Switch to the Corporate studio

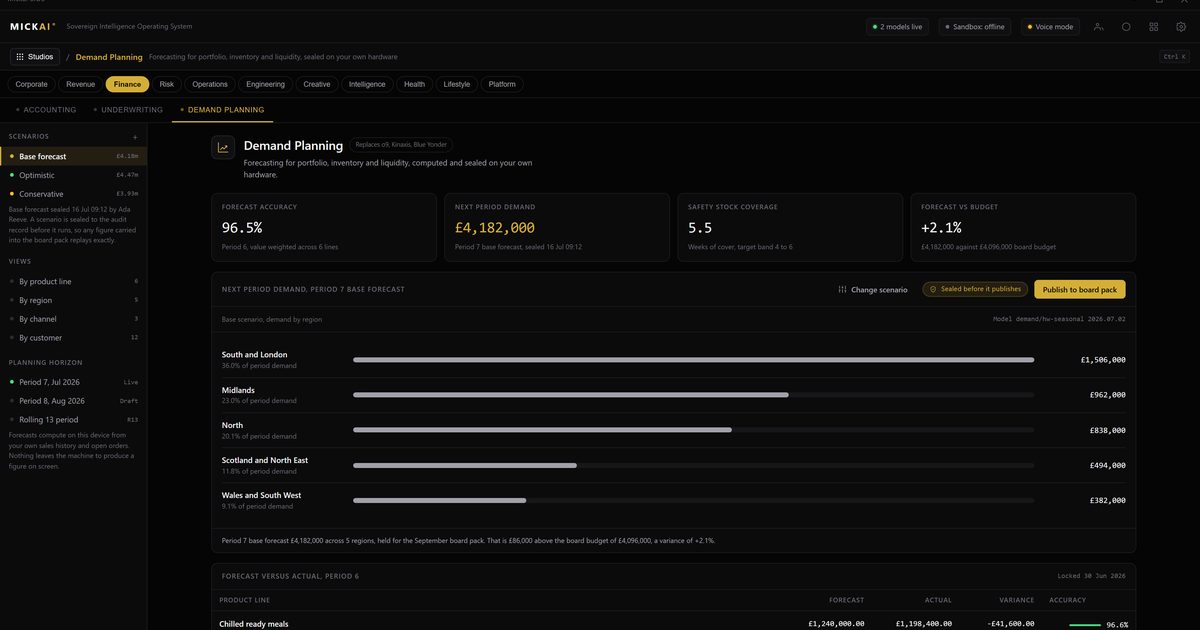click(32, 84)
